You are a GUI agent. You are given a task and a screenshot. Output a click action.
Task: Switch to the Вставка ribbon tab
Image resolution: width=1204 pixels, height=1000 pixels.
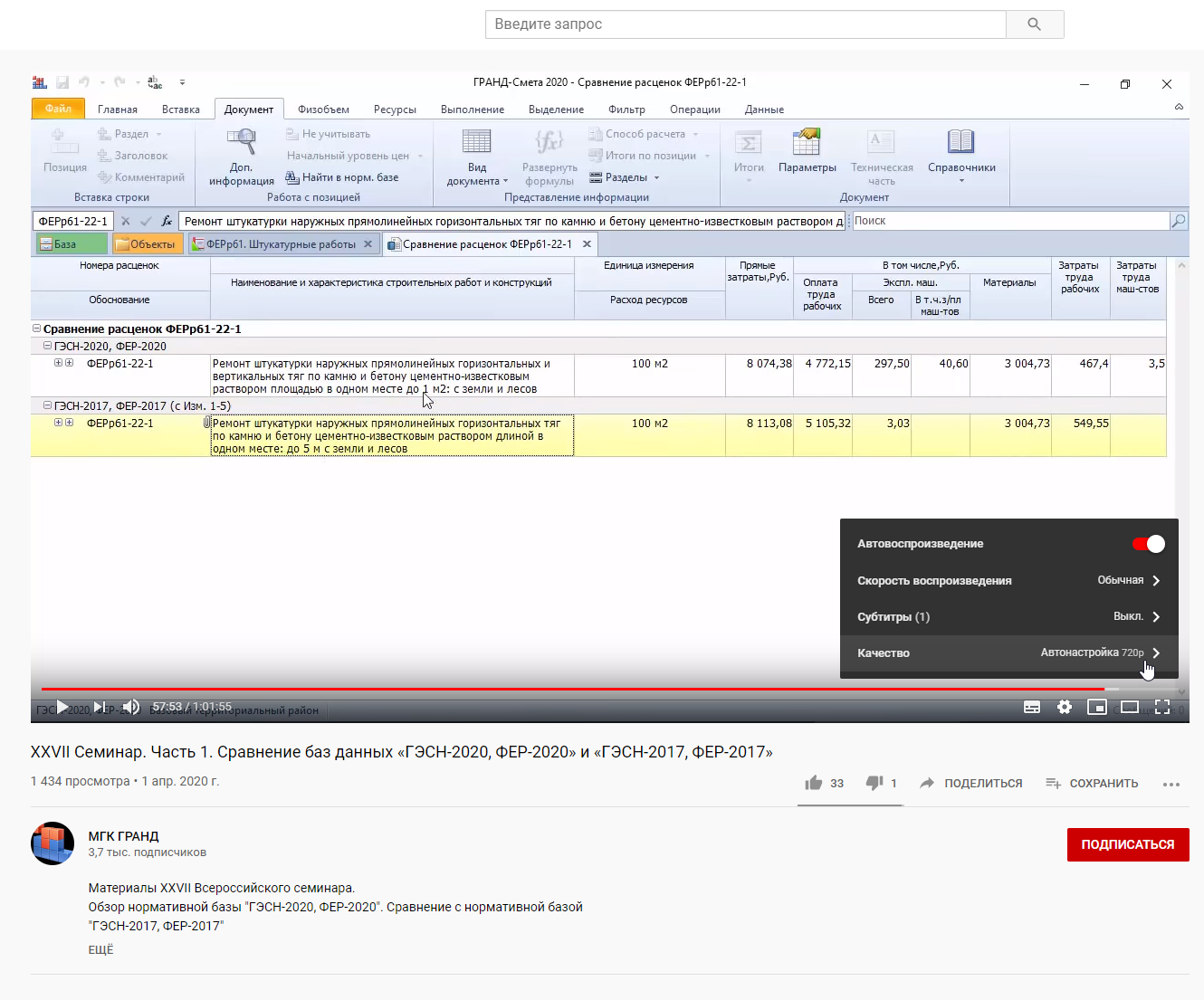181,110
